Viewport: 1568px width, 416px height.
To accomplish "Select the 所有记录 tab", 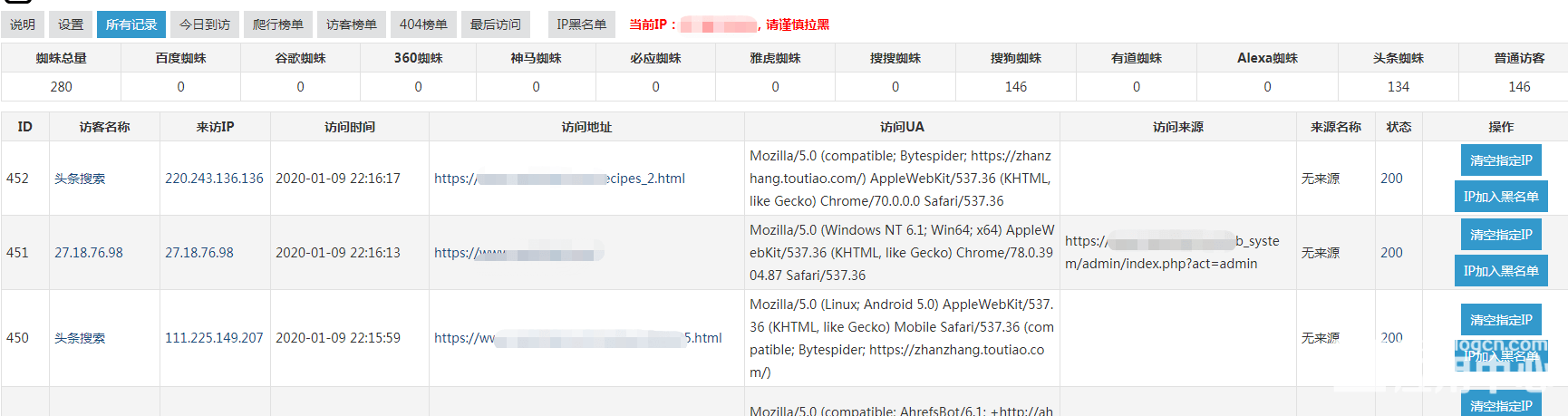I will click(131, 24).
